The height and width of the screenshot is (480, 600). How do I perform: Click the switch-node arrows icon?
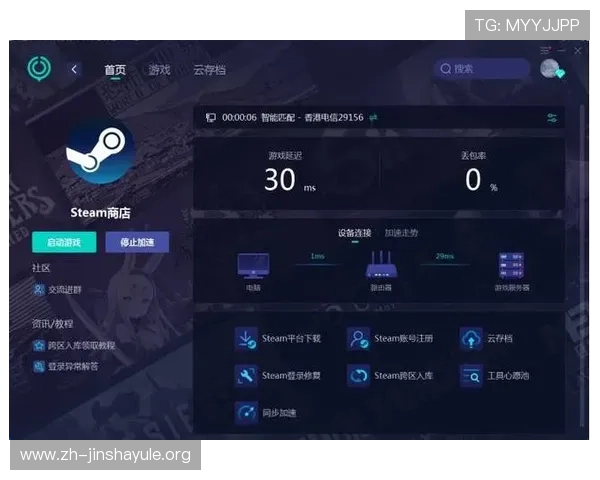click(373, 118)
